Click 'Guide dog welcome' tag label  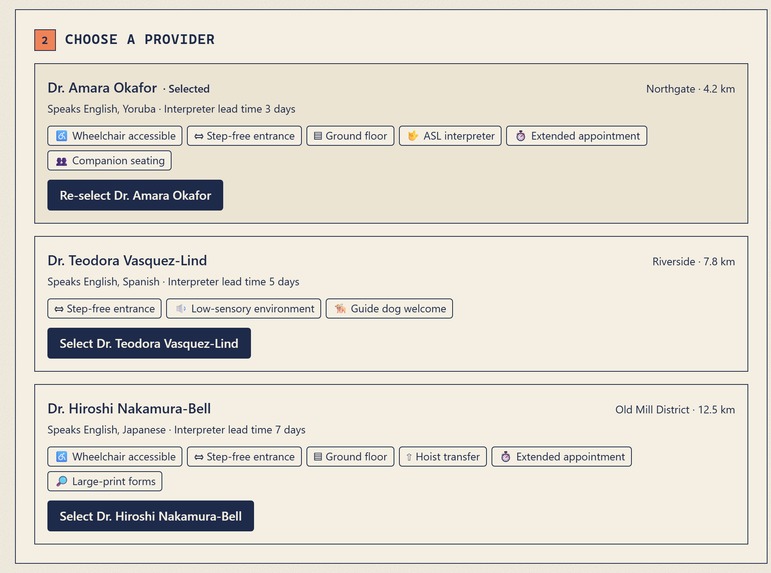[398, 308]
